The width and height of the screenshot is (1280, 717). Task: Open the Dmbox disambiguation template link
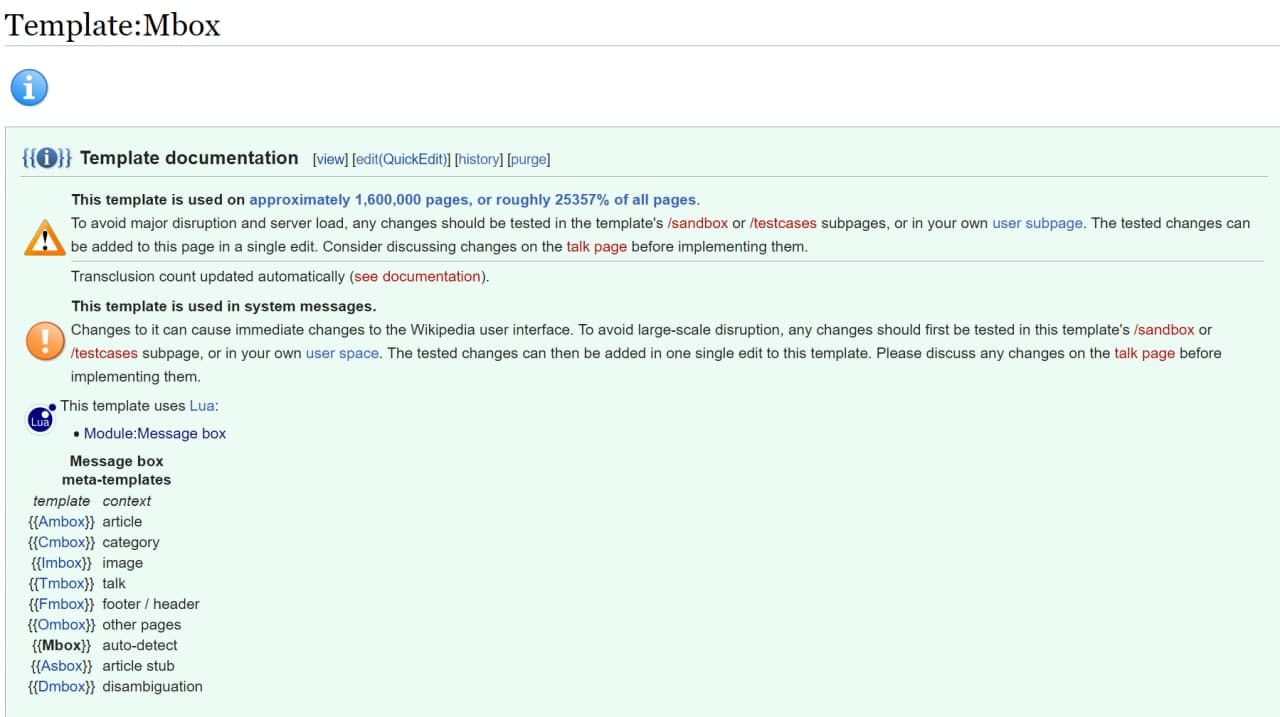61,686
